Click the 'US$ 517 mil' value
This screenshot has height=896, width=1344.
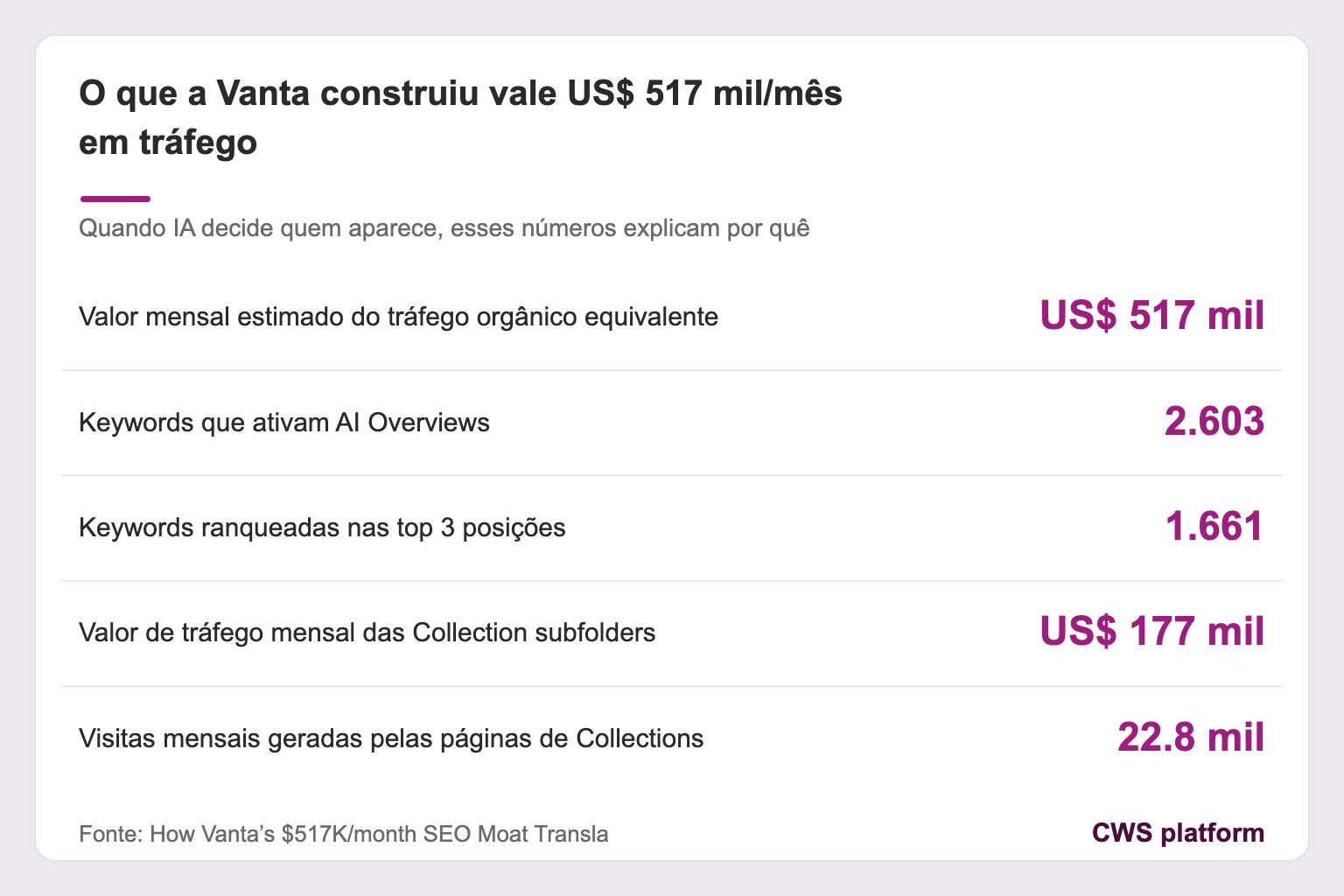1151,315
